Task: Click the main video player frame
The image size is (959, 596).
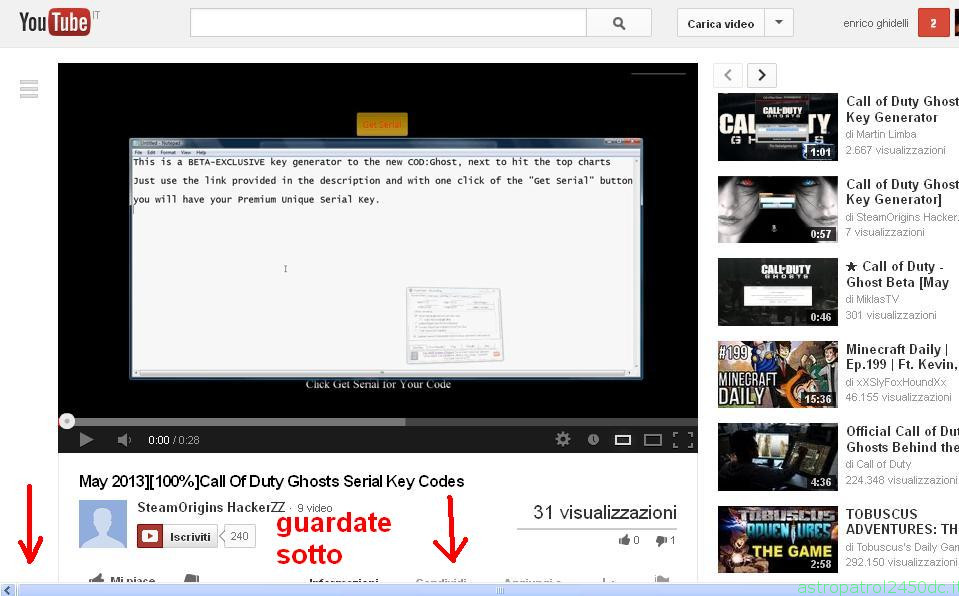Action: coord(378,240)
